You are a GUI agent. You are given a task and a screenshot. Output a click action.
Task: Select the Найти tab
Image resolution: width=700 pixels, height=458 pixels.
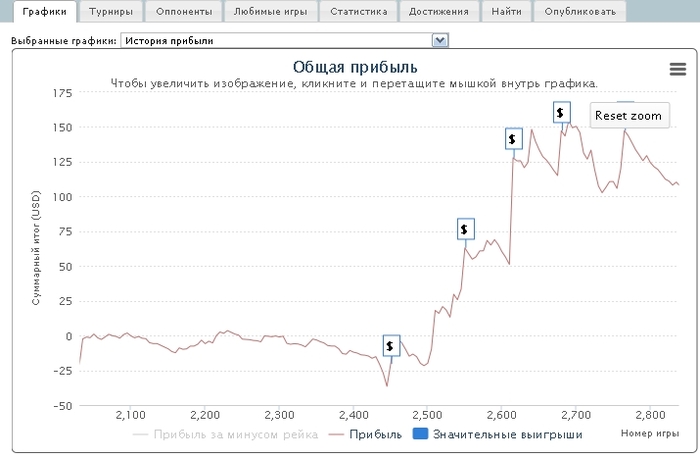point(506,12)
